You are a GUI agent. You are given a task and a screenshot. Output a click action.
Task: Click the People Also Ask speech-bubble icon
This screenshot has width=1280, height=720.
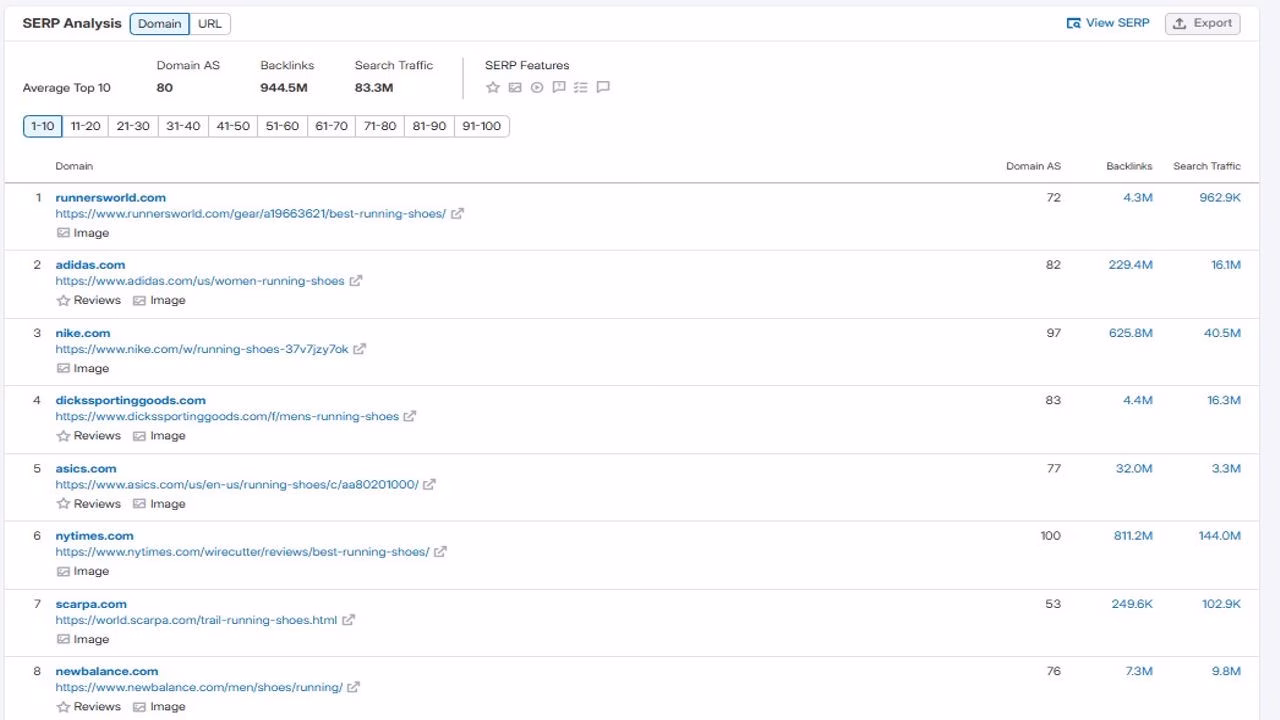tap(603, 87)
